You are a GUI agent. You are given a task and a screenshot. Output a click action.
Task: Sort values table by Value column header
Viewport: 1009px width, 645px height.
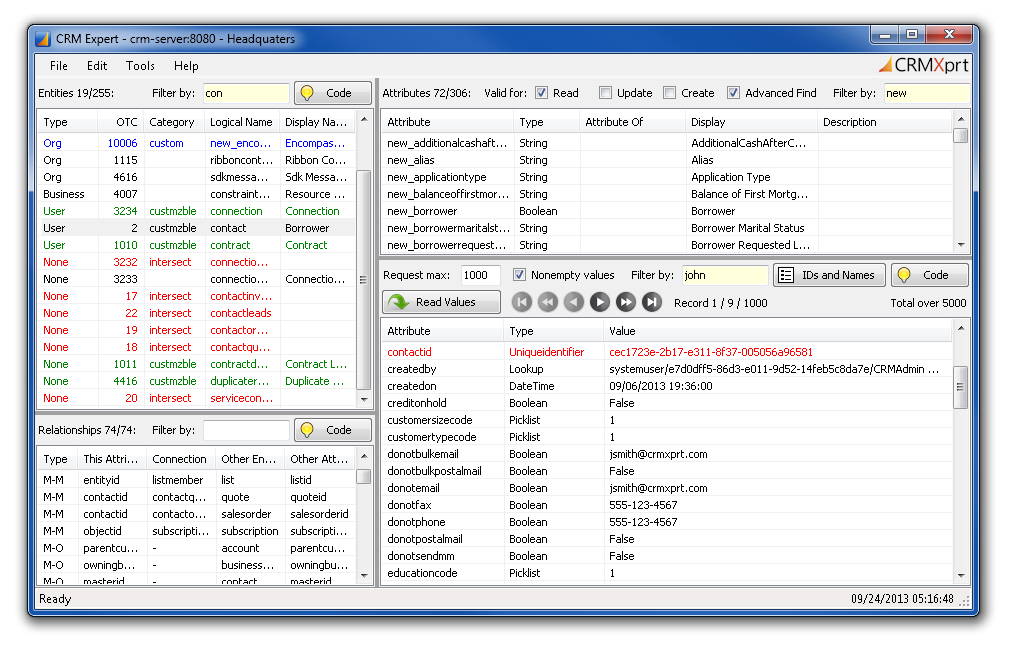[x=777, y=331]
